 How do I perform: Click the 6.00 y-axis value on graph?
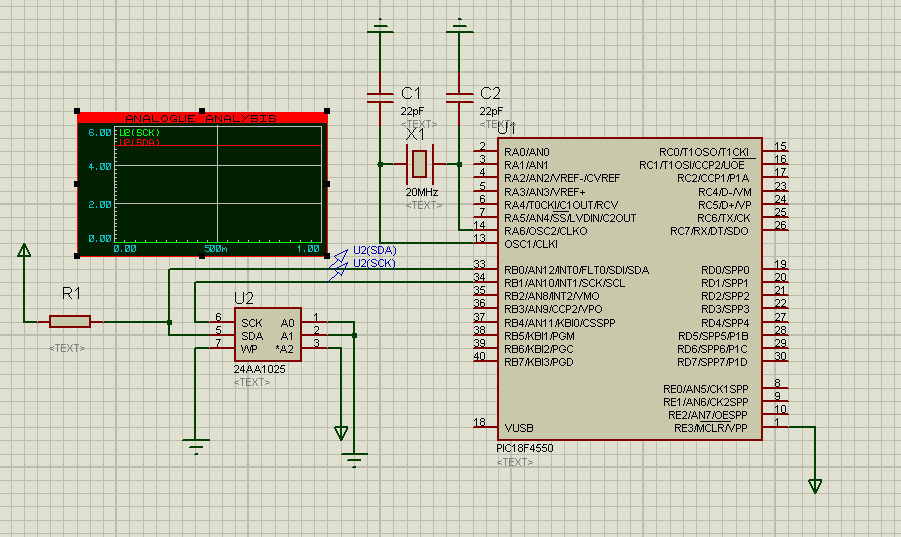99,133
